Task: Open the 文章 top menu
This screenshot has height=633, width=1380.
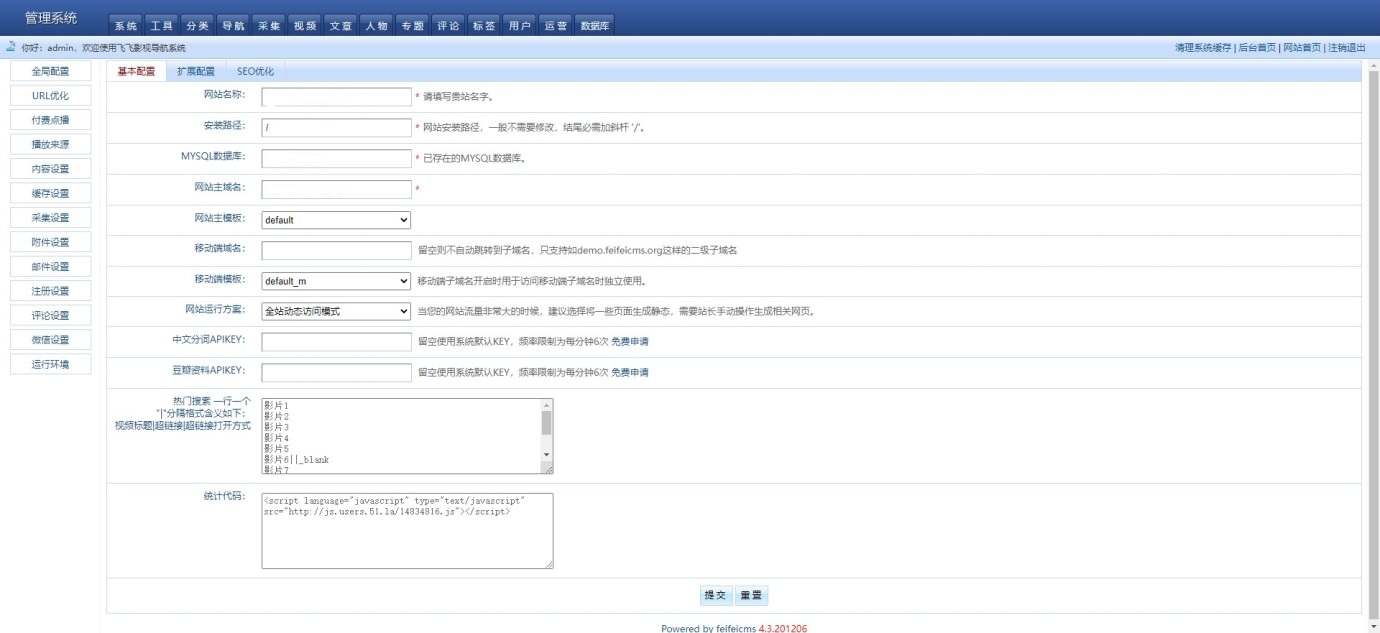Action: (x=342, y=26)
